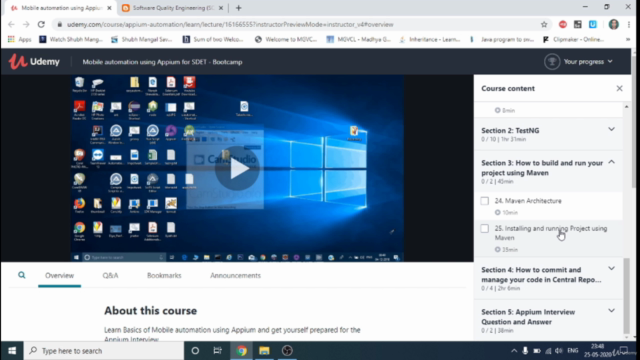The image size is (640, 360).
Task: Expand Section 5 Appium Interview chevron
Action: tap(611, 311)
